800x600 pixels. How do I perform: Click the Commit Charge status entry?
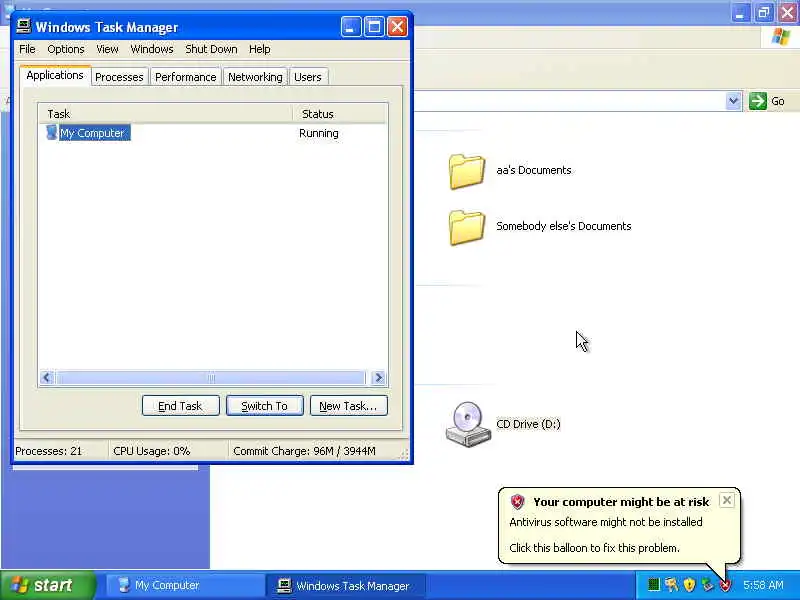coord(304,451)
